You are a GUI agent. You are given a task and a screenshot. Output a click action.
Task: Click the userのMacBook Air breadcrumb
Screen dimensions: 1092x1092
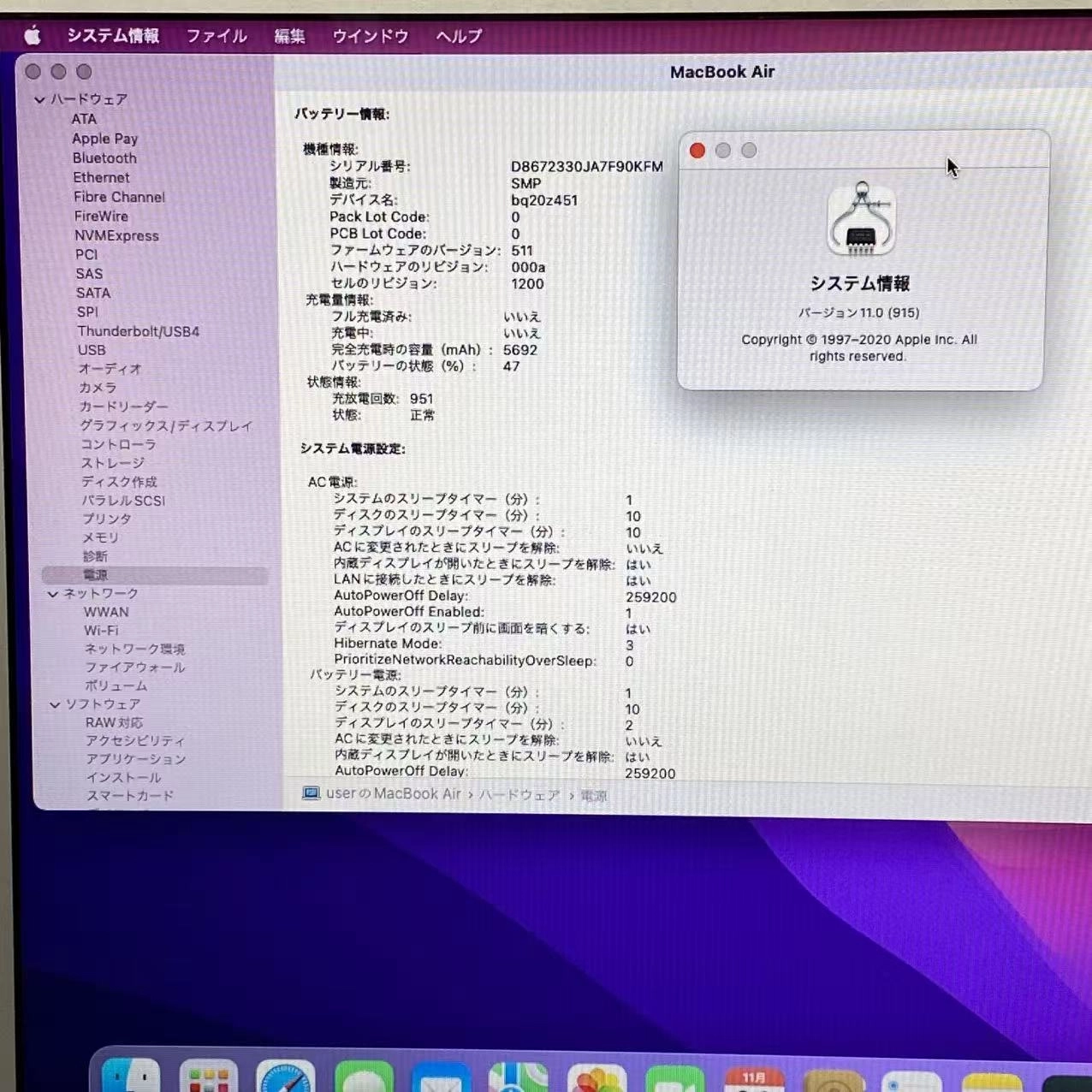click(394, 794)
